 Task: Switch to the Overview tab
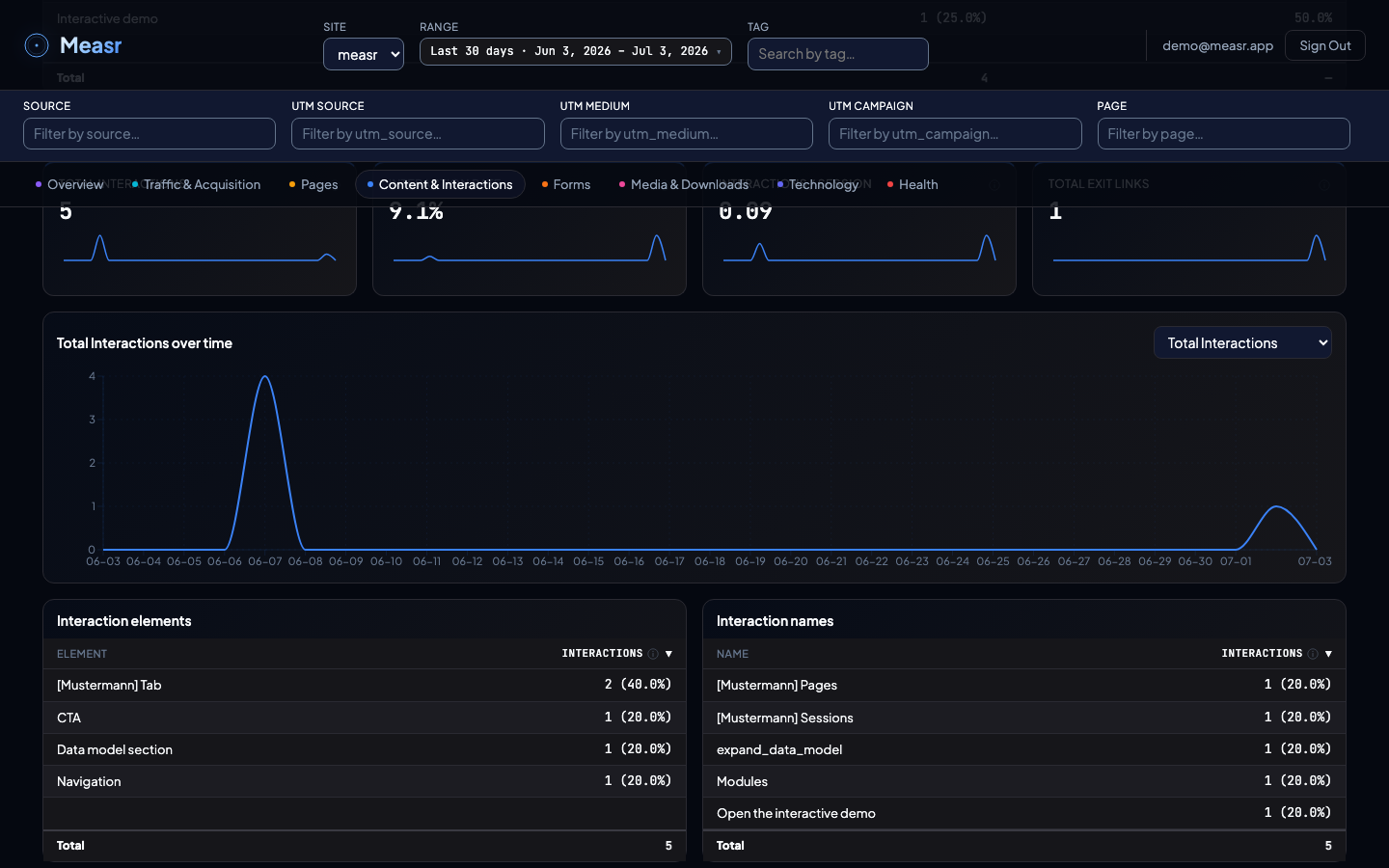coord(69,184)
